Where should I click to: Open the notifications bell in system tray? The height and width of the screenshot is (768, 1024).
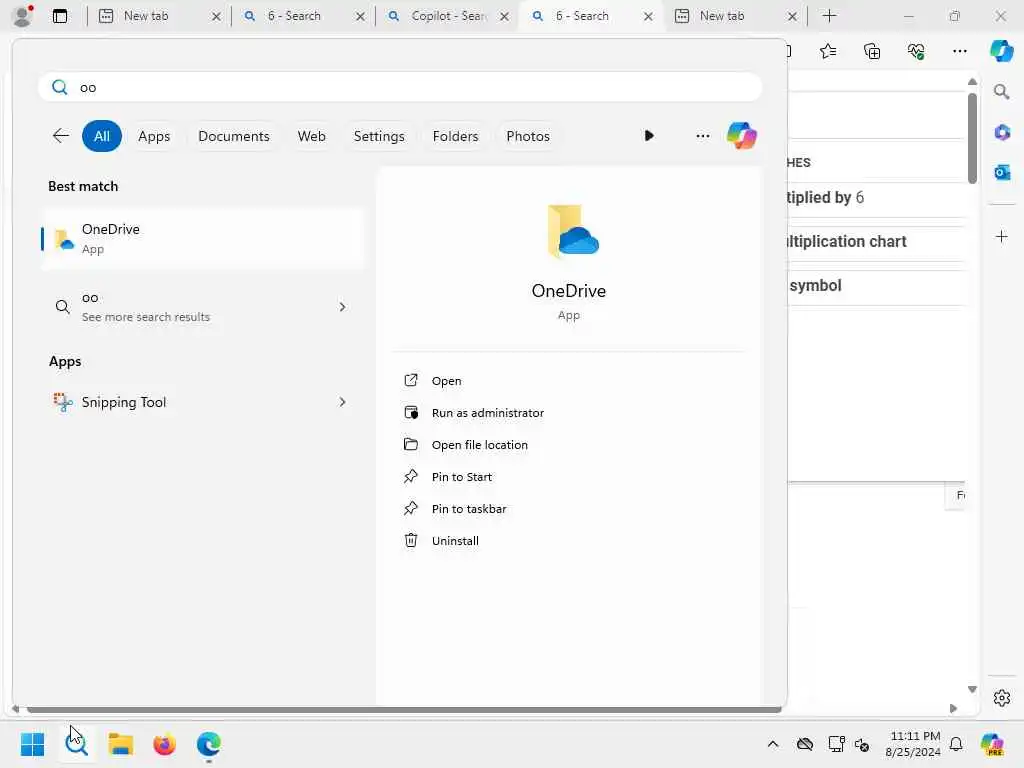tap(956, 744)
